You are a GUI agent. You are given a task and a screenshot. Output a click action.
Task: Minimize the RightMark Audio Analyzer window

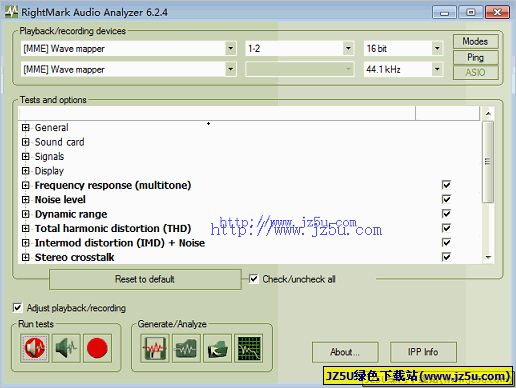(x=444, y=13)
